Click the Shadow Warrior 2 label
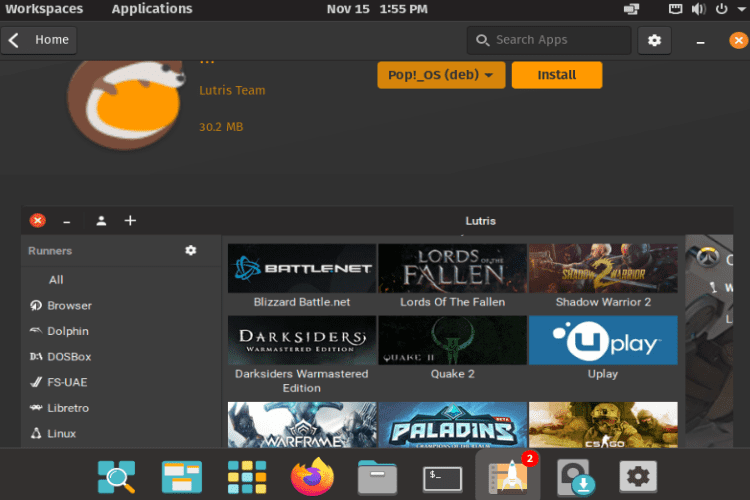 coord(603,302)
